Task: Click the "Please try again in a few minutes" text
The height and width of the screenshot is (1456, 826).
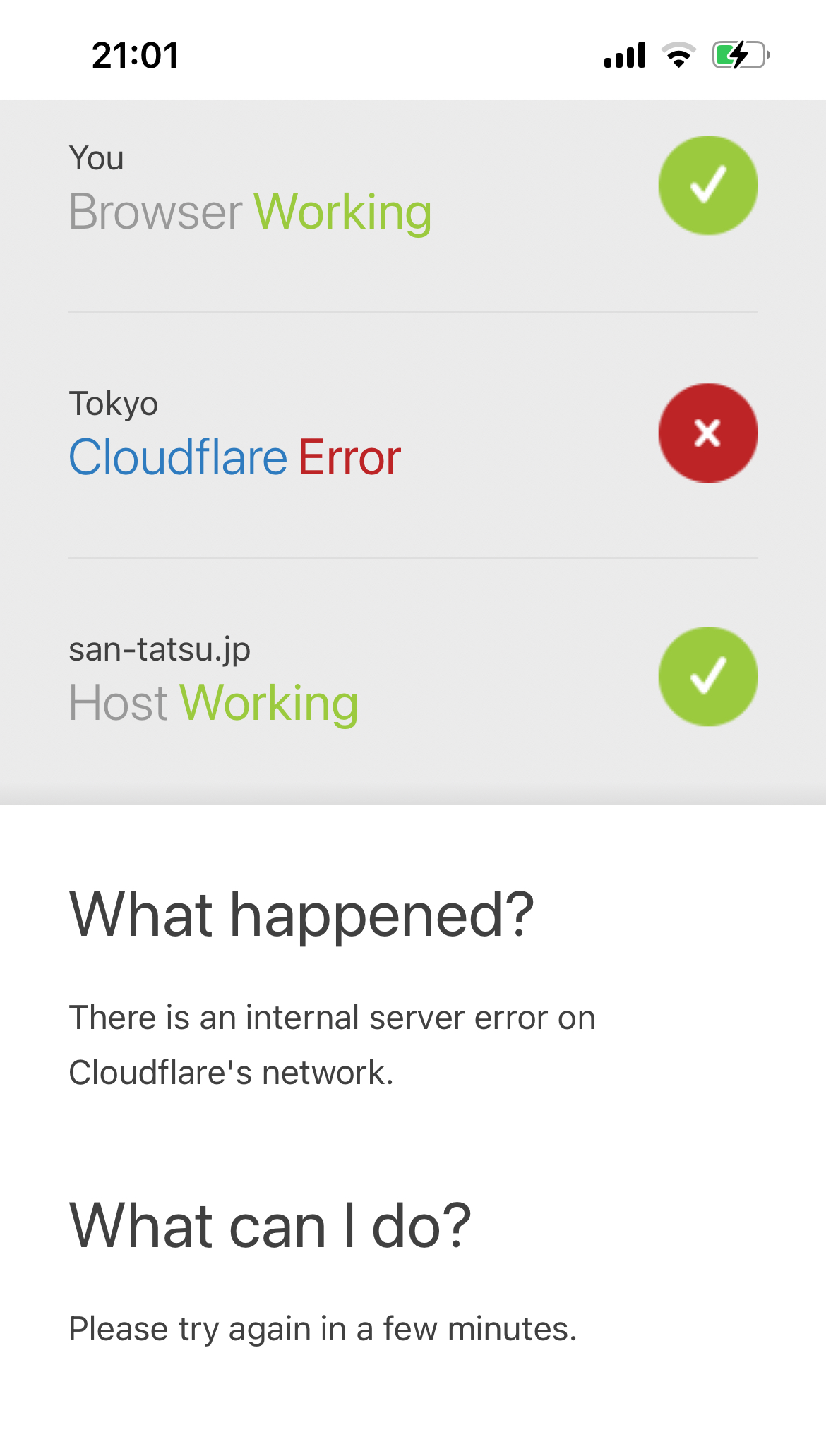Action: point(323,1329)
